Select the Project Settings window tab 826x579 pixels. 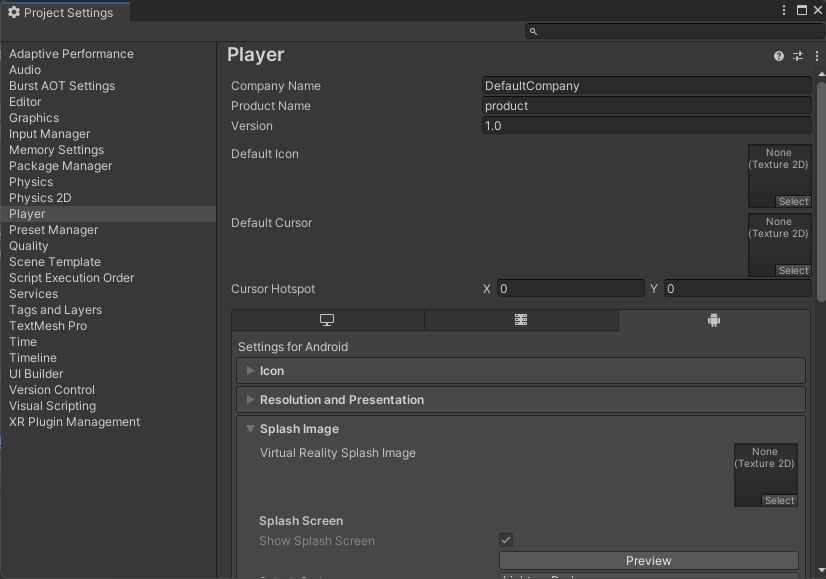(65, 12)
